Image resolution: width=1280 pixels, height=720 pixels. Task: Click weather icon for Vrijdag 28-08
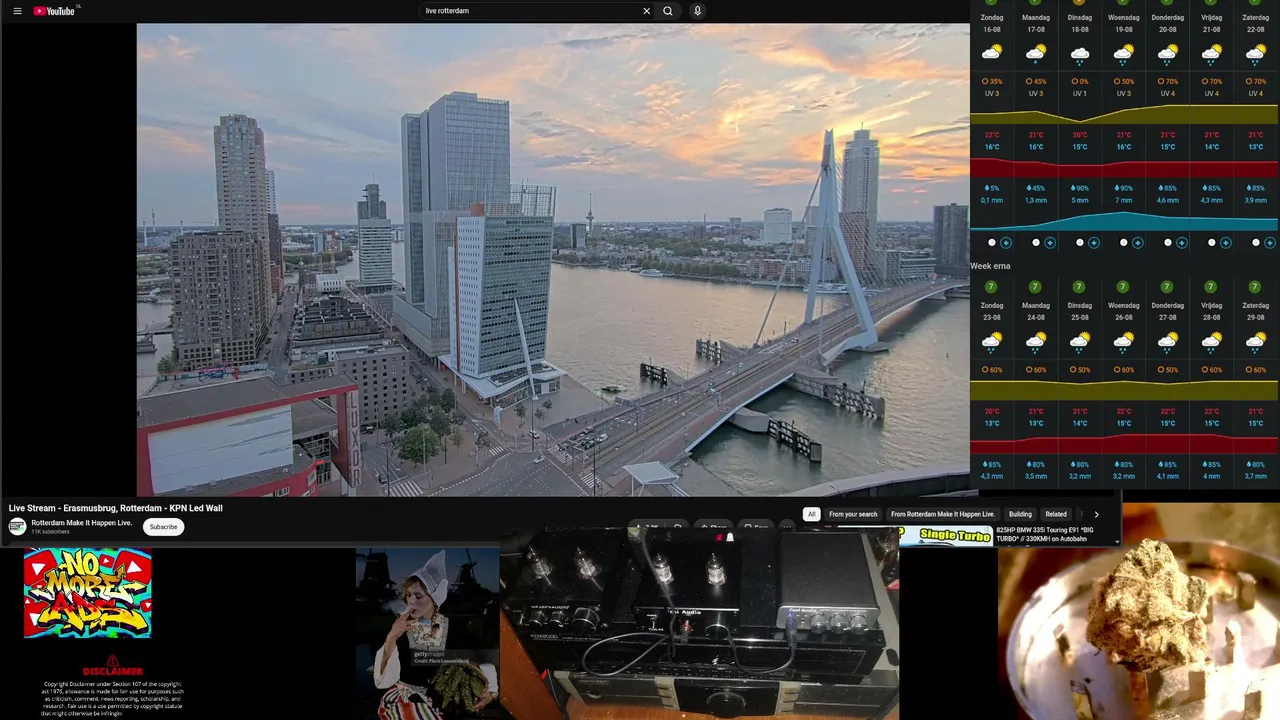[1212, 342]
